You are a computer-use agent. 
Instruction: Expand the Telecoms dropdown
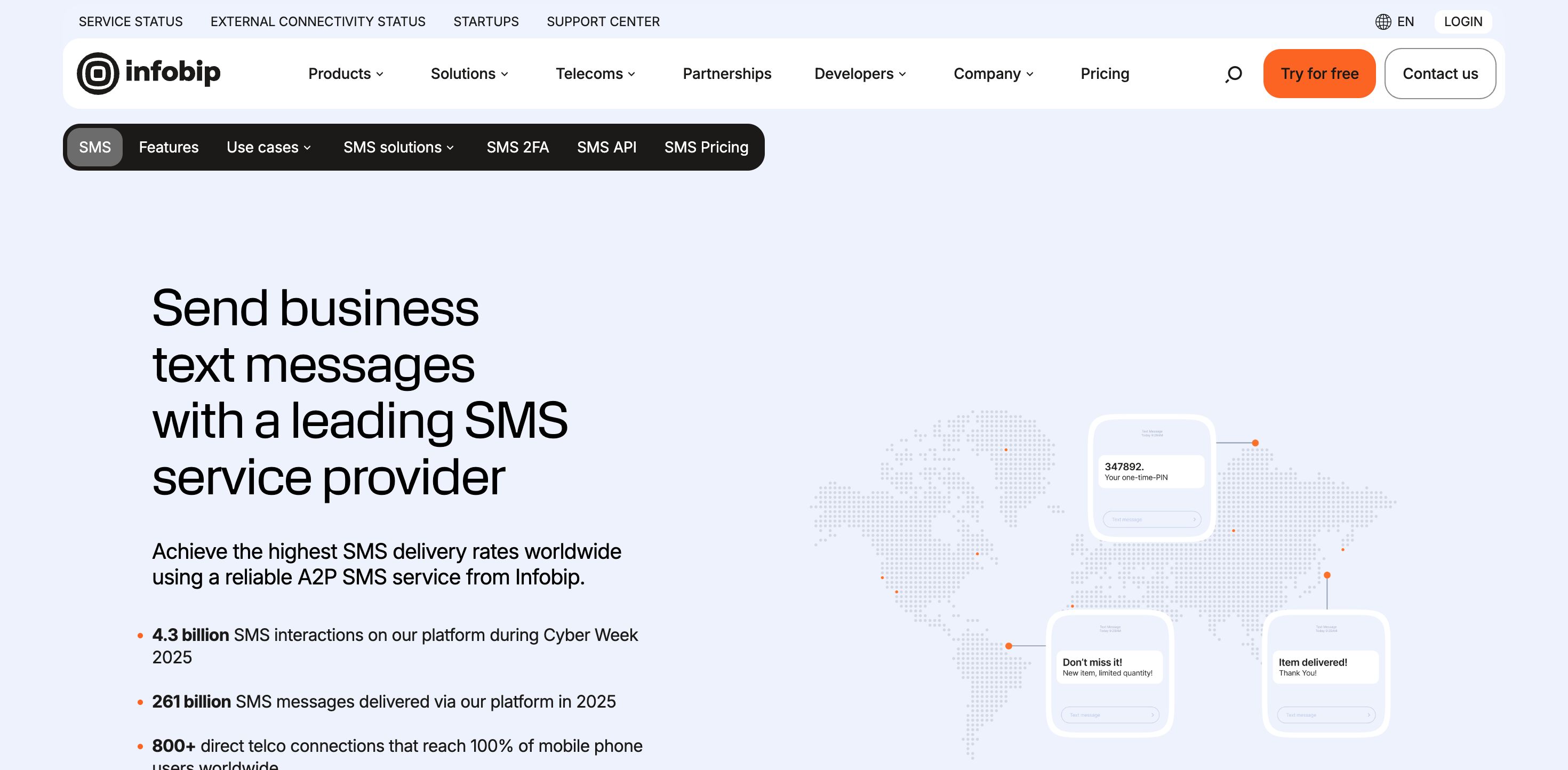click(595, 74)
